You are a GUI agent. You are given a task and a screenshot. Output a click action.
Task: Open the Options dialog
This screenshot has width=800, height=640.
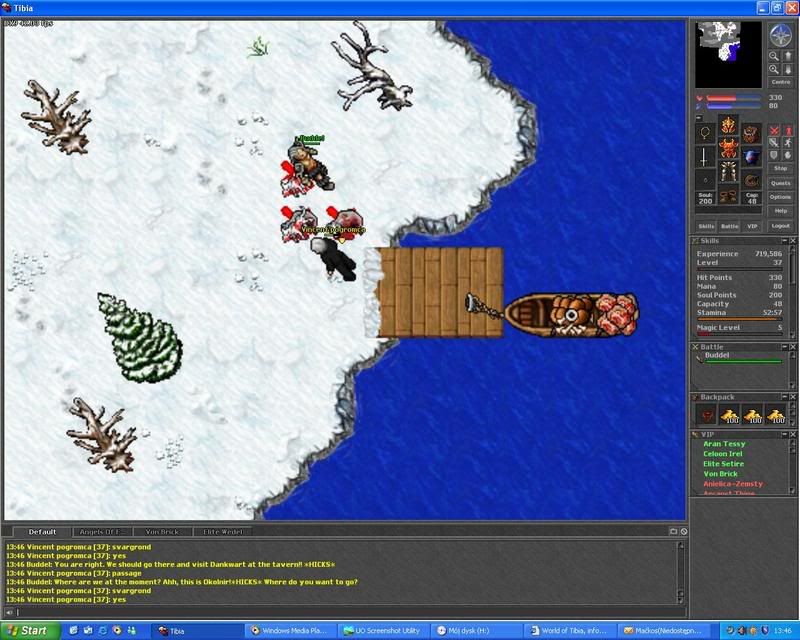[781, 197]
